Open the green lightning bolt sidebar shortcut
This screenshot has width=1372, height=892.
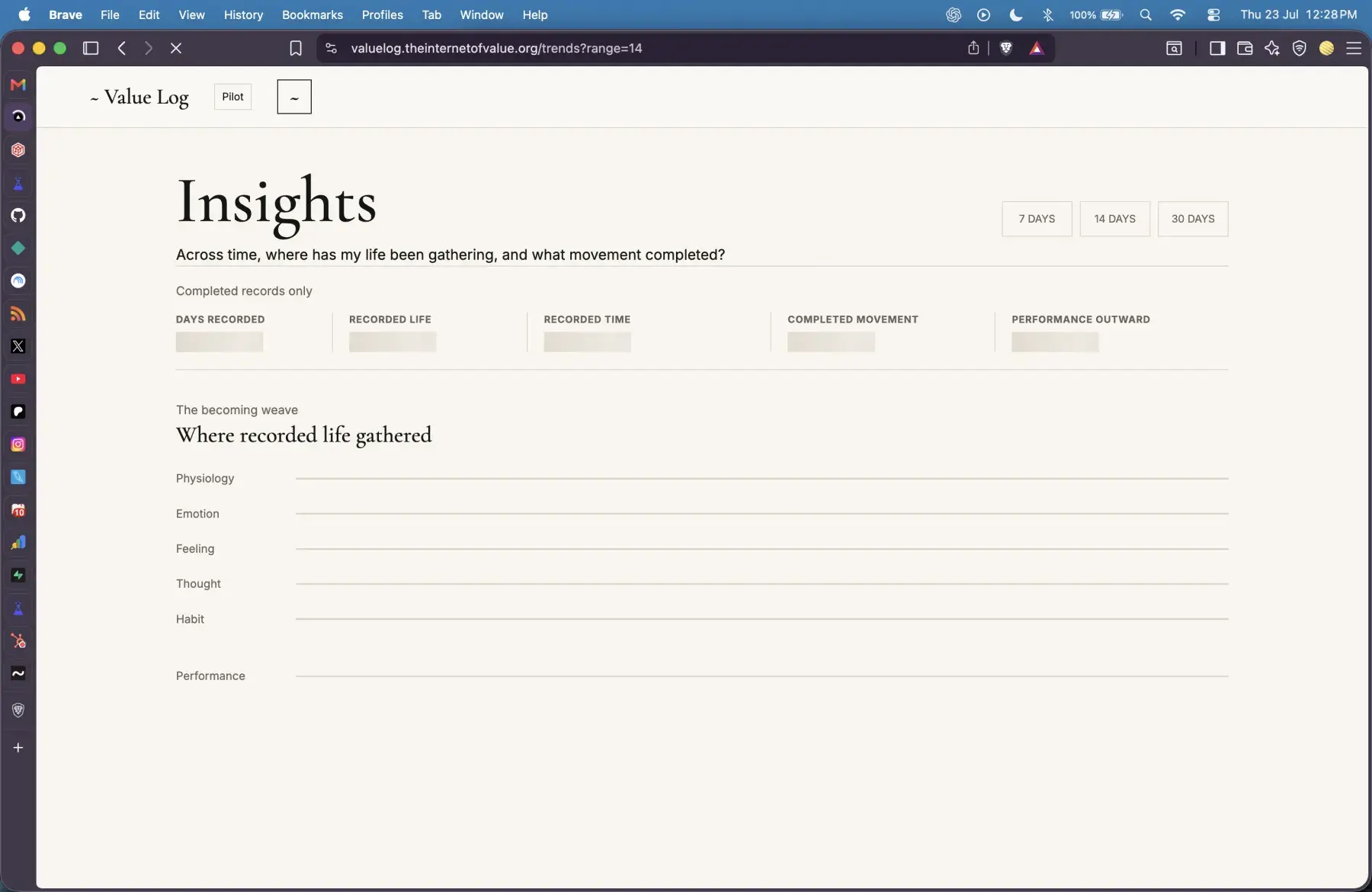[18, 576]
